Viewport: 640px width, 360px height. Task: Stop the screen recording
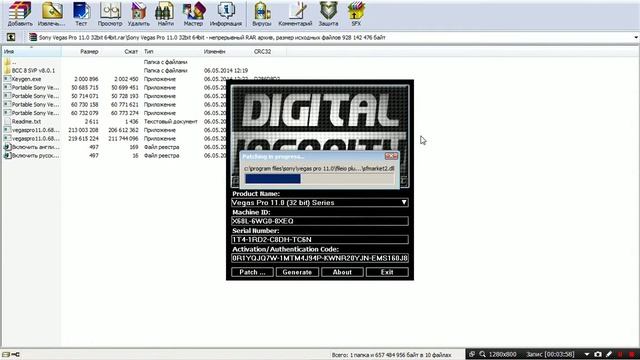click(x=632, y=354)
